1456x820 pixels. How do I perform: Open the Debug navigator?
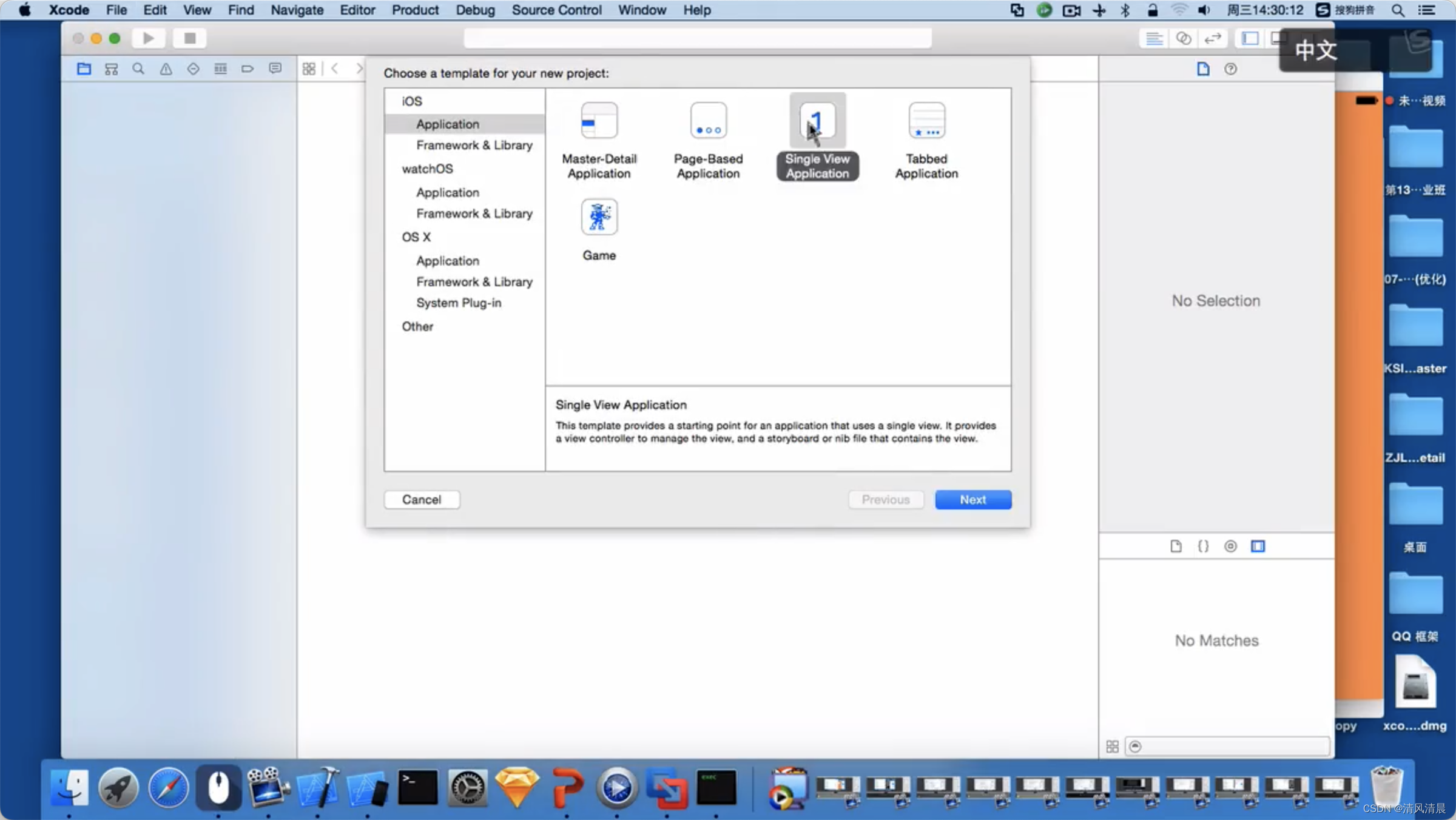coord(220,69)
